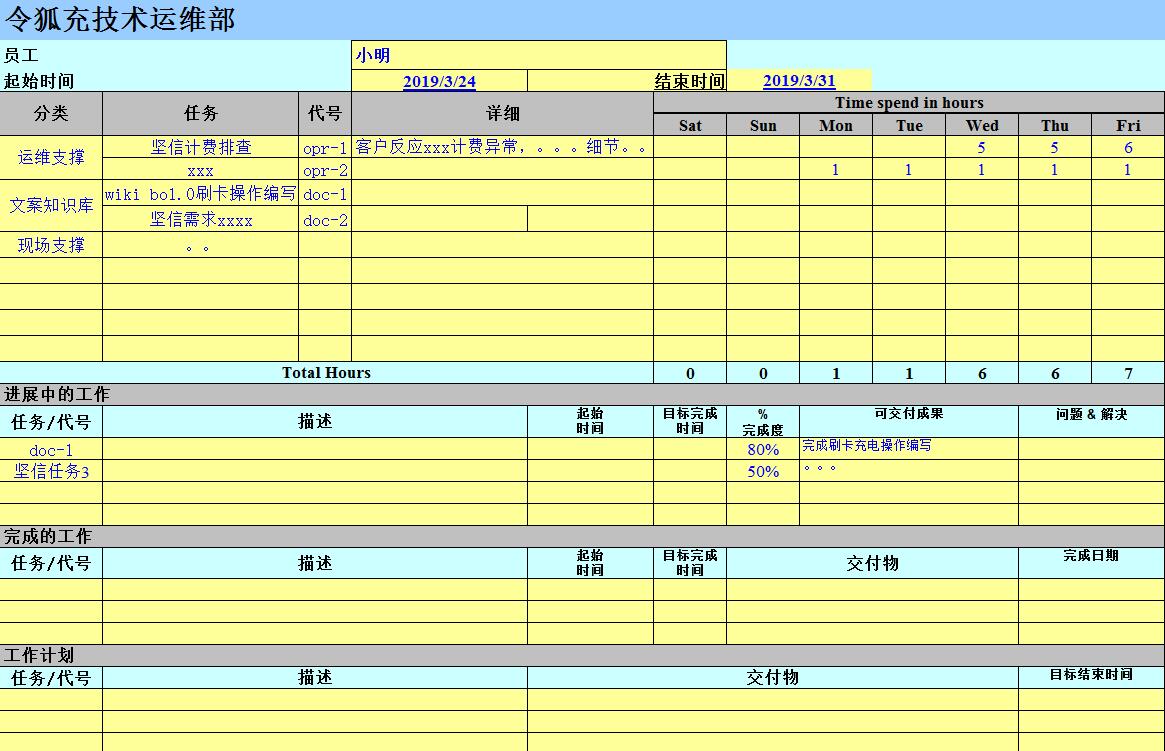Click the 坚信任务3 task code cell
This screenshot has height=751, width=1165.
tap(50, 470)
